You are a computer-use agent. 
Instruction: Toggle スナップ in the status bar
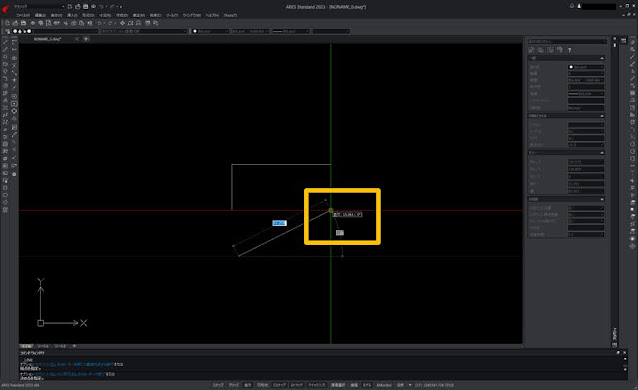click(218, 385)
